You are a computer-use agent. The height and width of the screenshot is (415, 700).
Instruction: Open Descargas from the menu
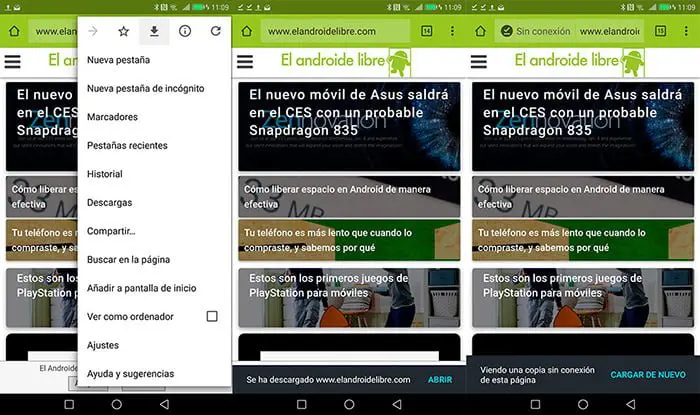point(154,203)
